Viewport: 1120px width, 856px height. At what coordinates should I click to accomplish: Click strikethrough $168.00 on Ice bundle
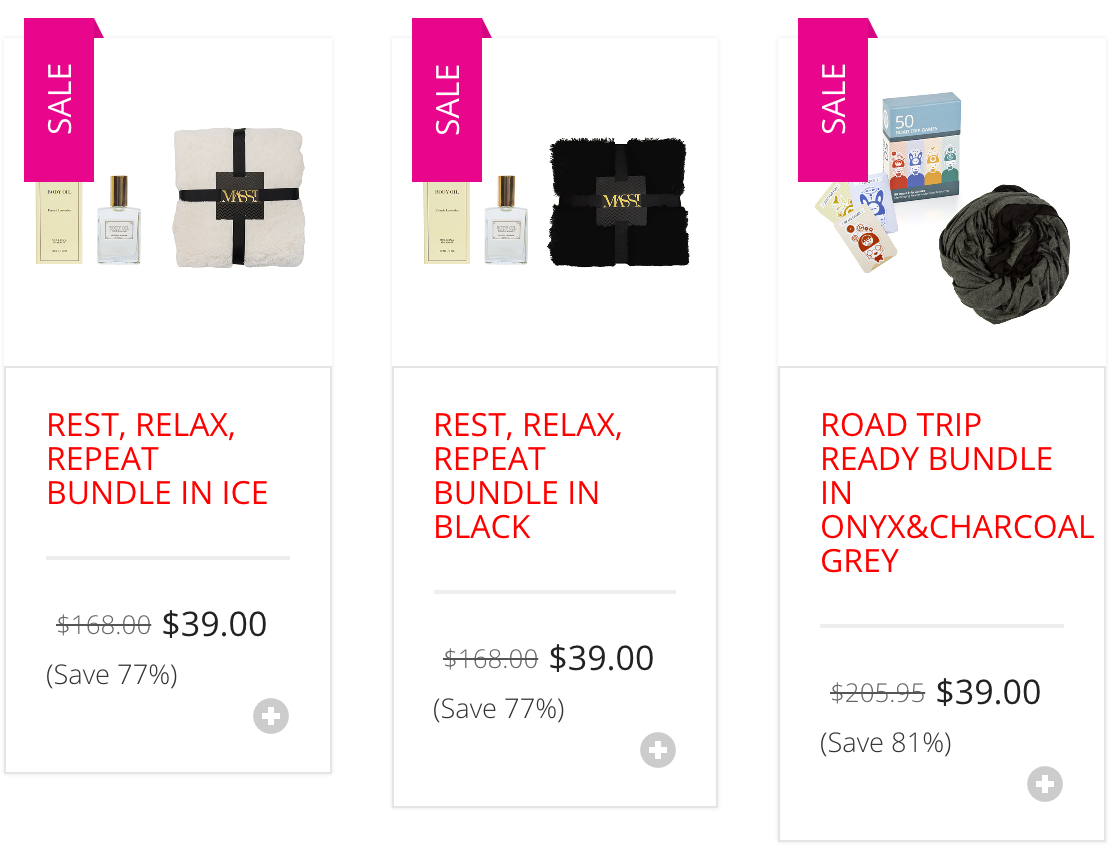[104, 624]
